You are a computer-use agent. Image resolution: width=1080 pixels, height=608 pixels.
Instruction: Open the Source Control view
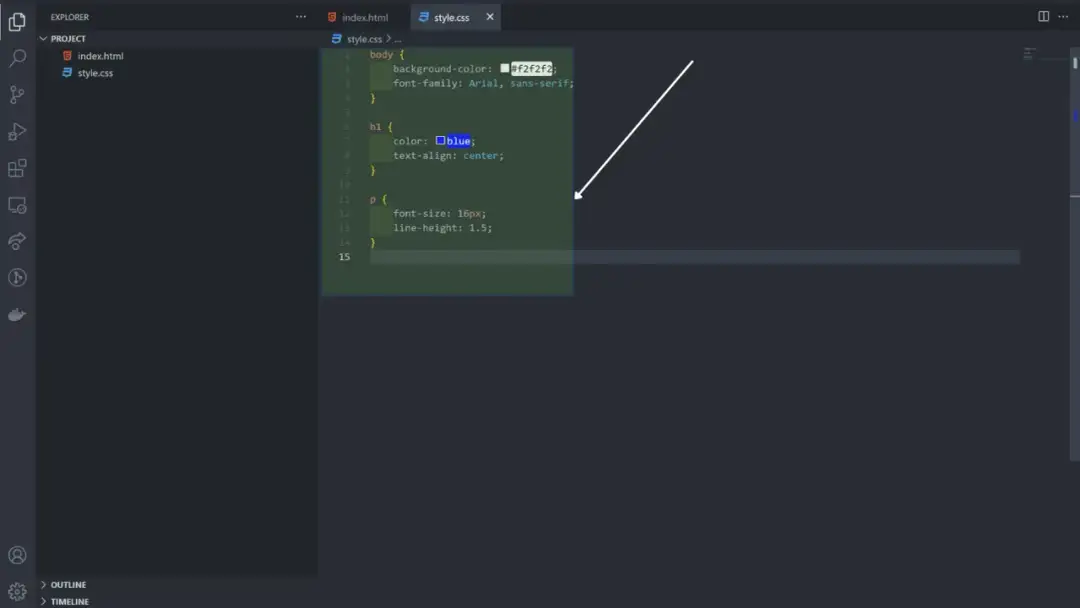(16, 94)
